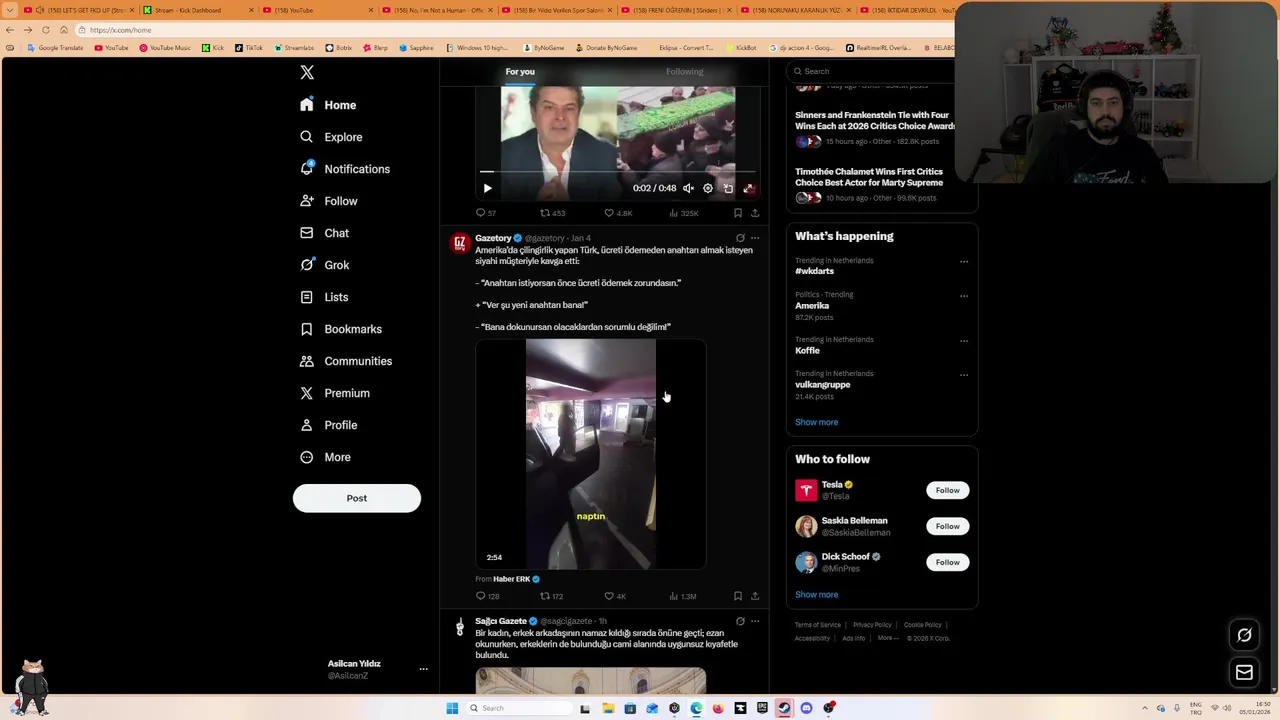Click the X logo in the sidebar
This screenshot has height=720, width=1280.
(307, 72)
